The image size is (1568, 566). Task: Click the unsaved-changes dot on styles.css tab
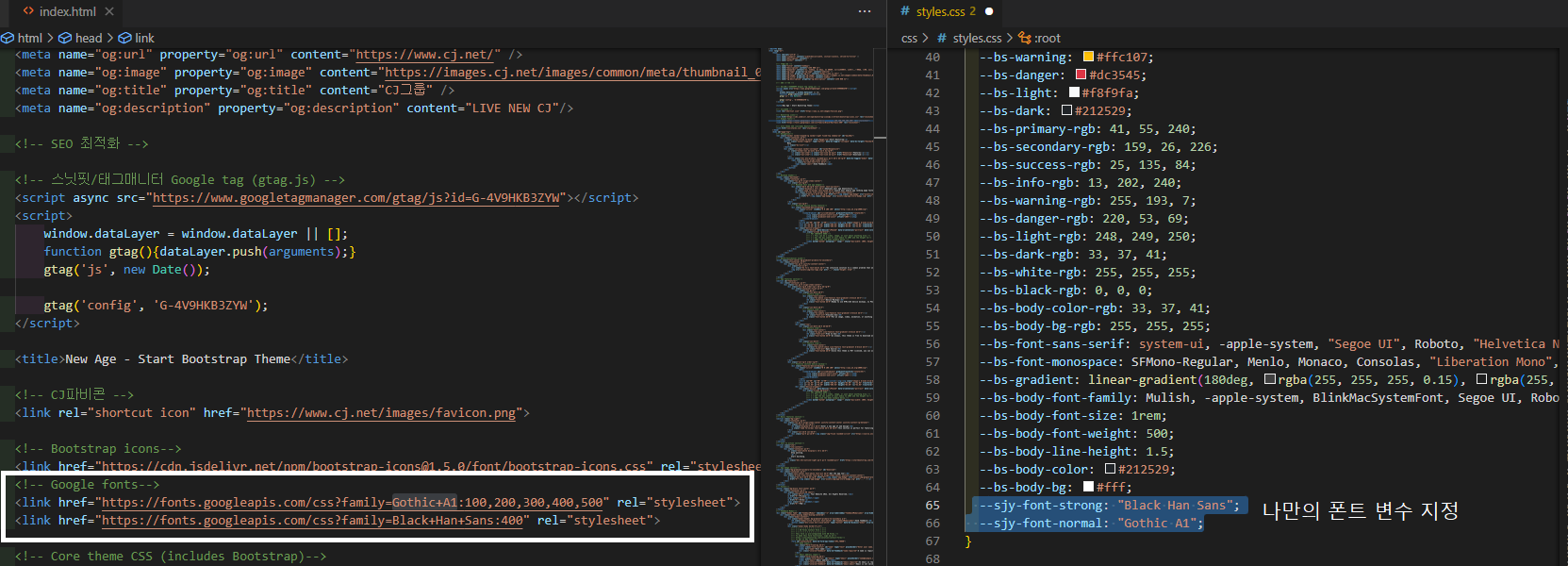point(989,11)
